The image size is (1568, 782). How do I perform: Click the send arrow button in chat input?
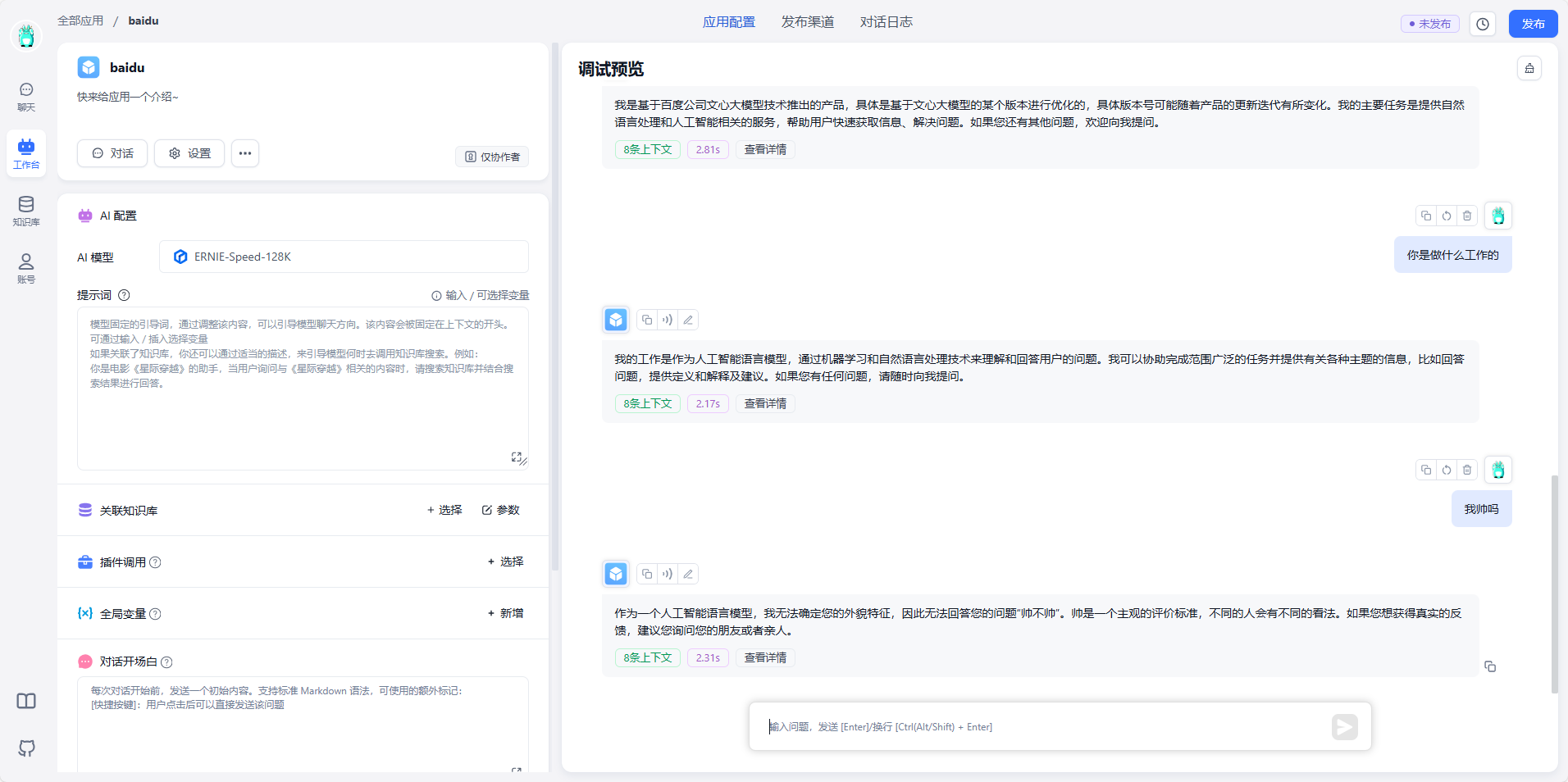click(x=1345, y=726)
